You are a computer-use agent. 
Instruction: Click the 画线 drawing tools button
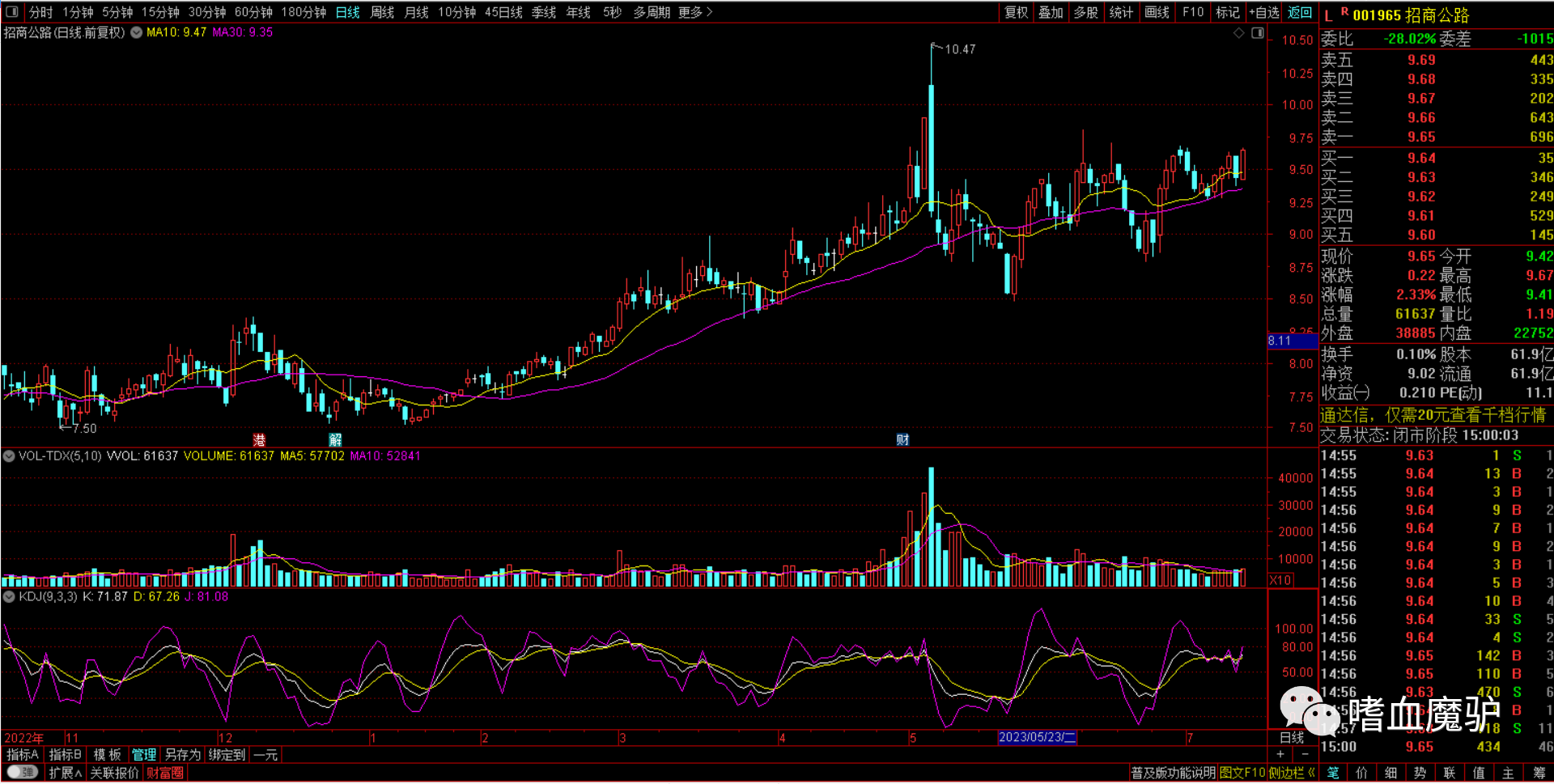[1157, 12]
